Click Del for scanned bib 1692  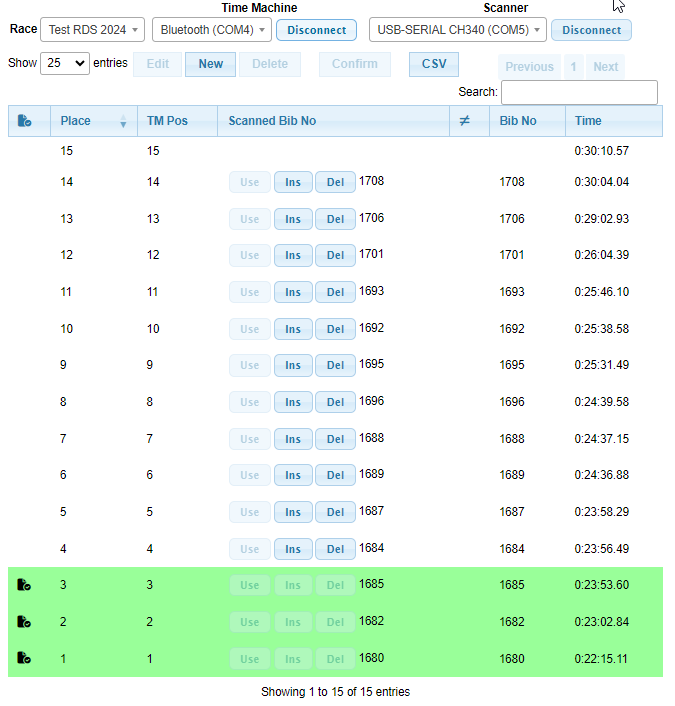coord(335,329)
